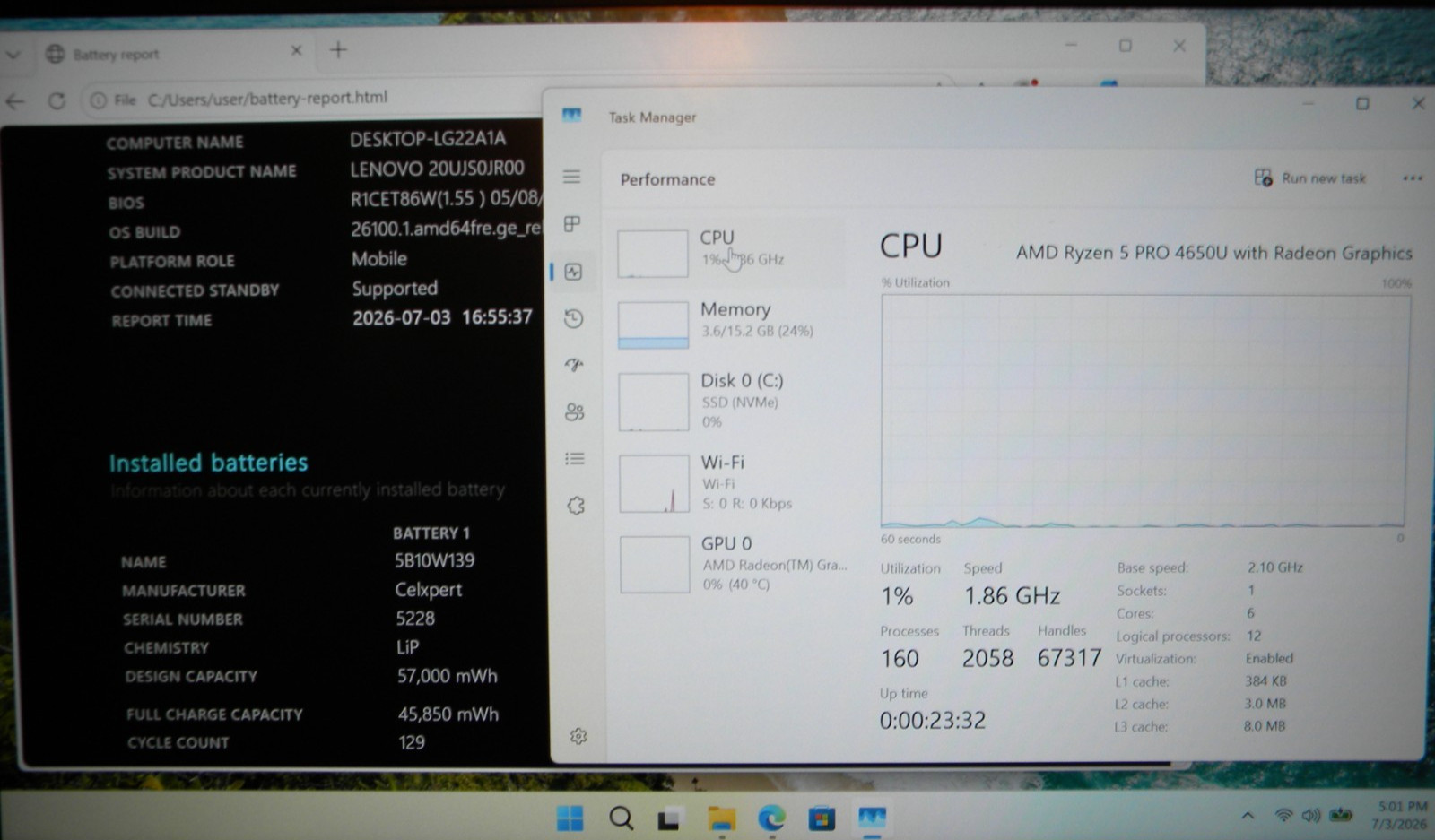Image resolution: width=1435 pixels, height=840 pixels.
Task: Click the Wi-Fi mini graph thumbnail
Action: 654,483
